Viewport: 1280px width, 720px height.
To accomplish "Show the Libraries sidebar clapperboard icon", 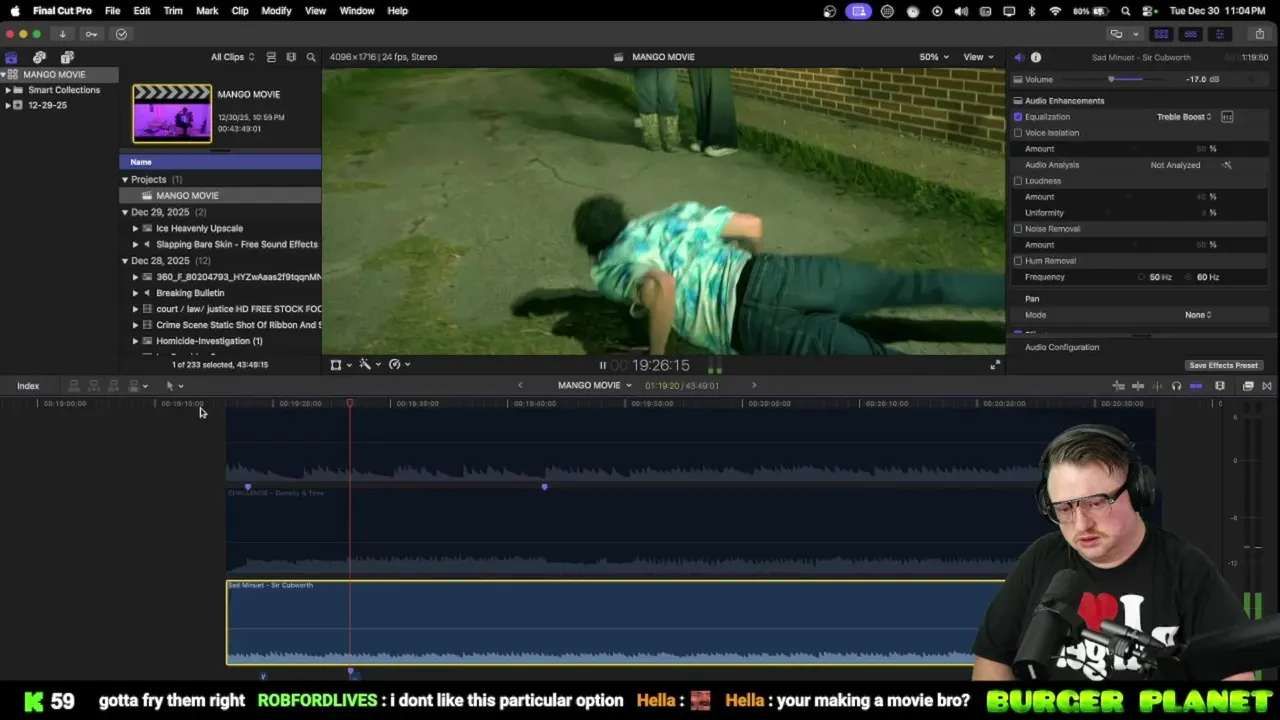I will coord(11,57).
